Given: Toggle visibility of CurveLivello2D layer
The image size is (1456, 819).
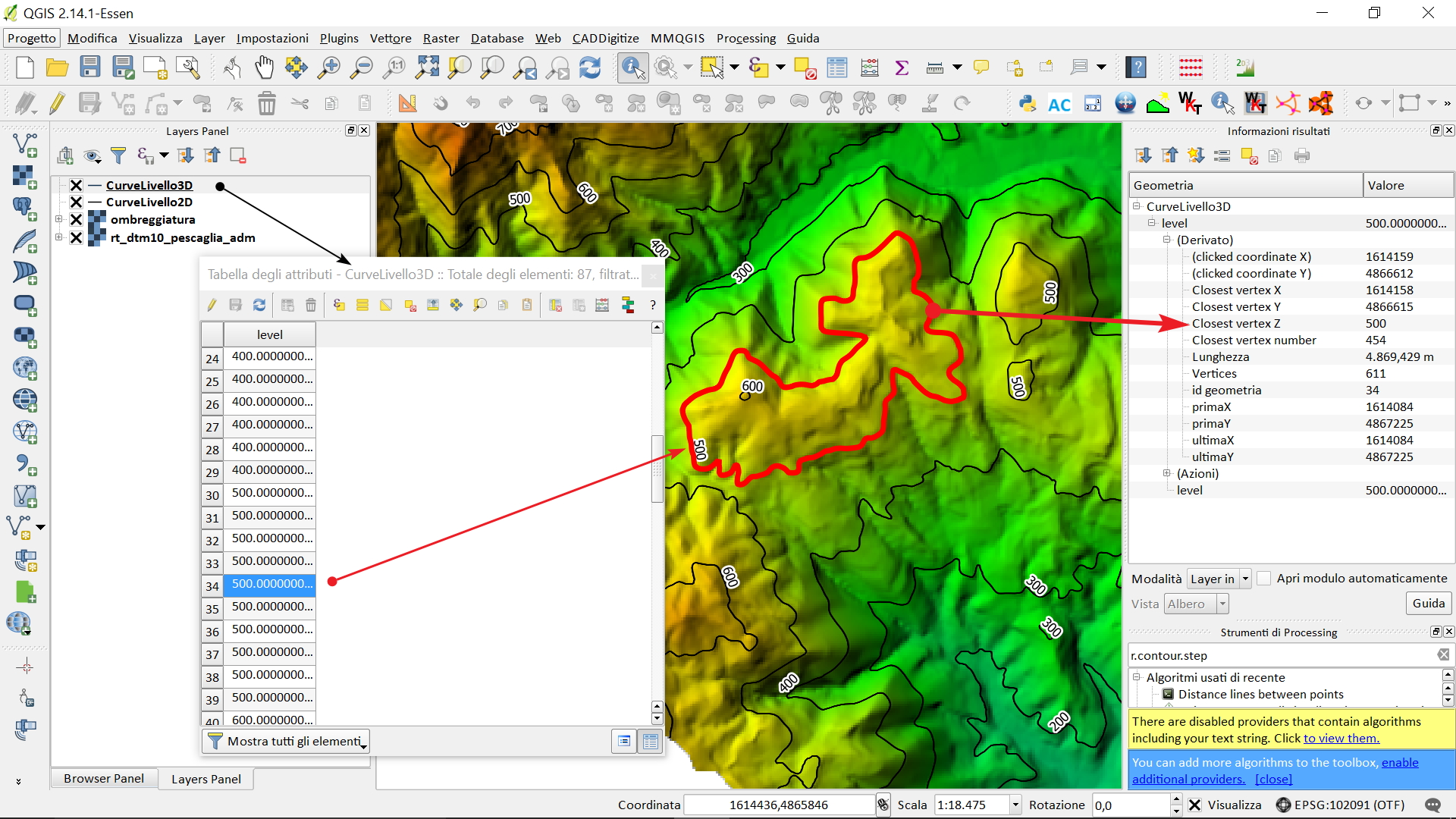Looking at the screenshot, I should click(76, 202).
